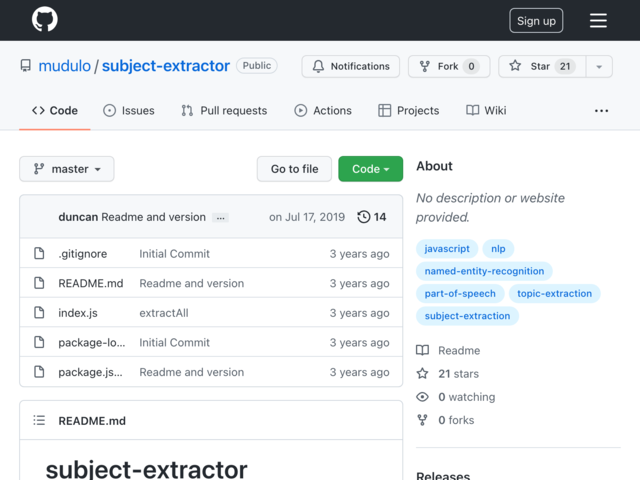The width and height of the screenshot is (640, 480).
Task: Click the fork icon beside 0 forks
Action: coord(422,420)
